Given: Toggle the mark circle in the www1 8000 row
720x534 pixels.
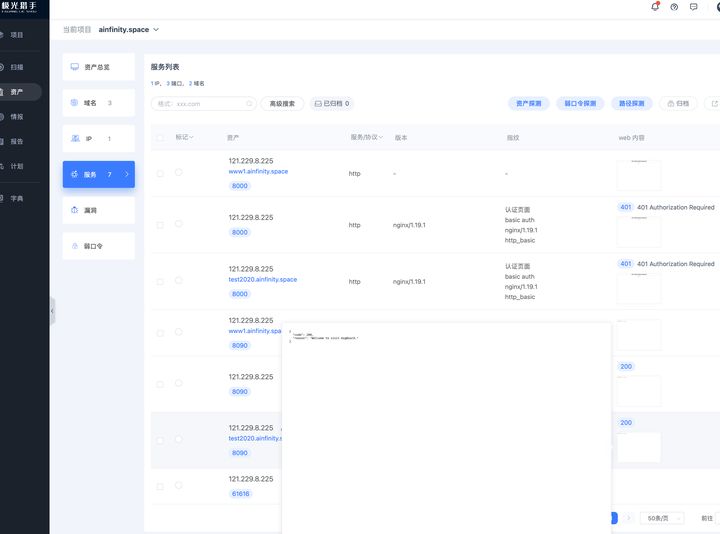Looking at the screenshot, I should tap(179, 173).
